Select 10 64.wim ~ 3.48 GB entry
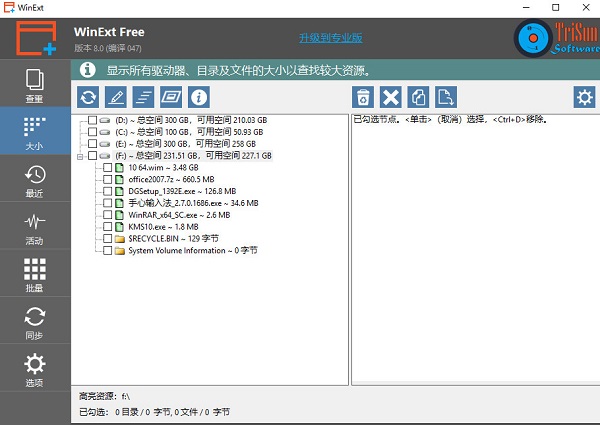The width and height of the screenshot is (600, 425). [x=163, y=168]
